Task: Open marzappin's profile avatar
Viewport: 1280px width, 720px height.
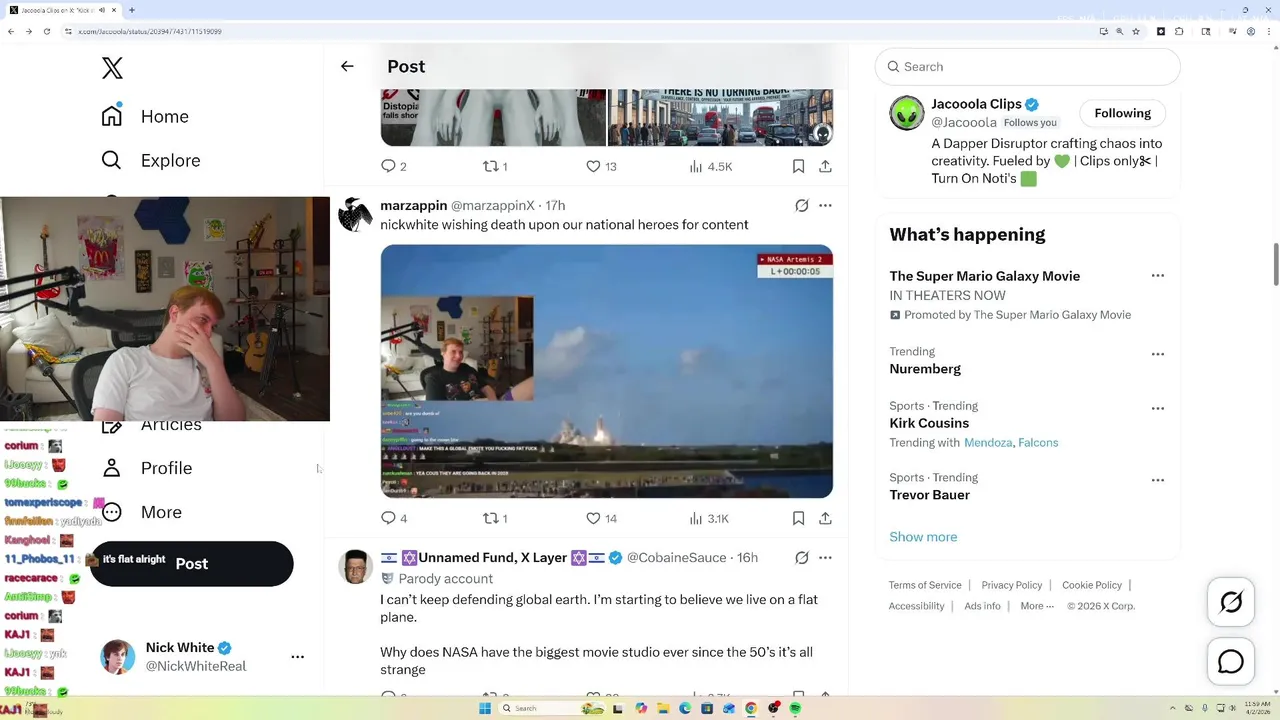Action: 355,214
